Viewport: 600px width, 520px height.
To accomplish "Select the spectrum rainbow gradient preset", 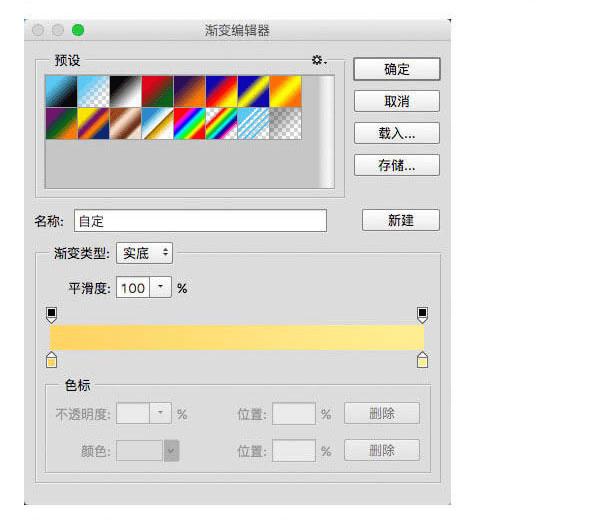I will [189, 123].
